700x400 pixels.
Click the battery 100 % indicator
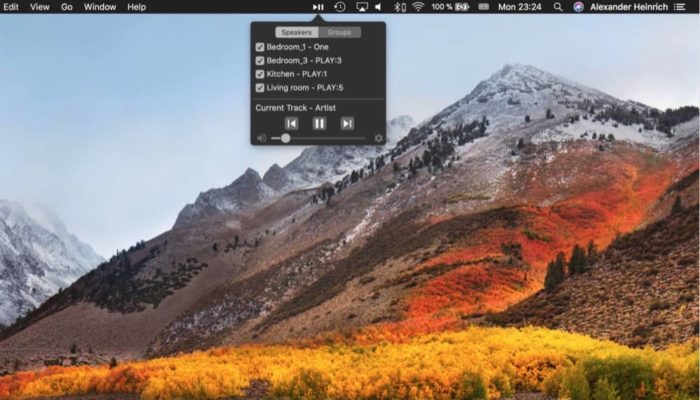pyautogui.click(x=450, y=7)
